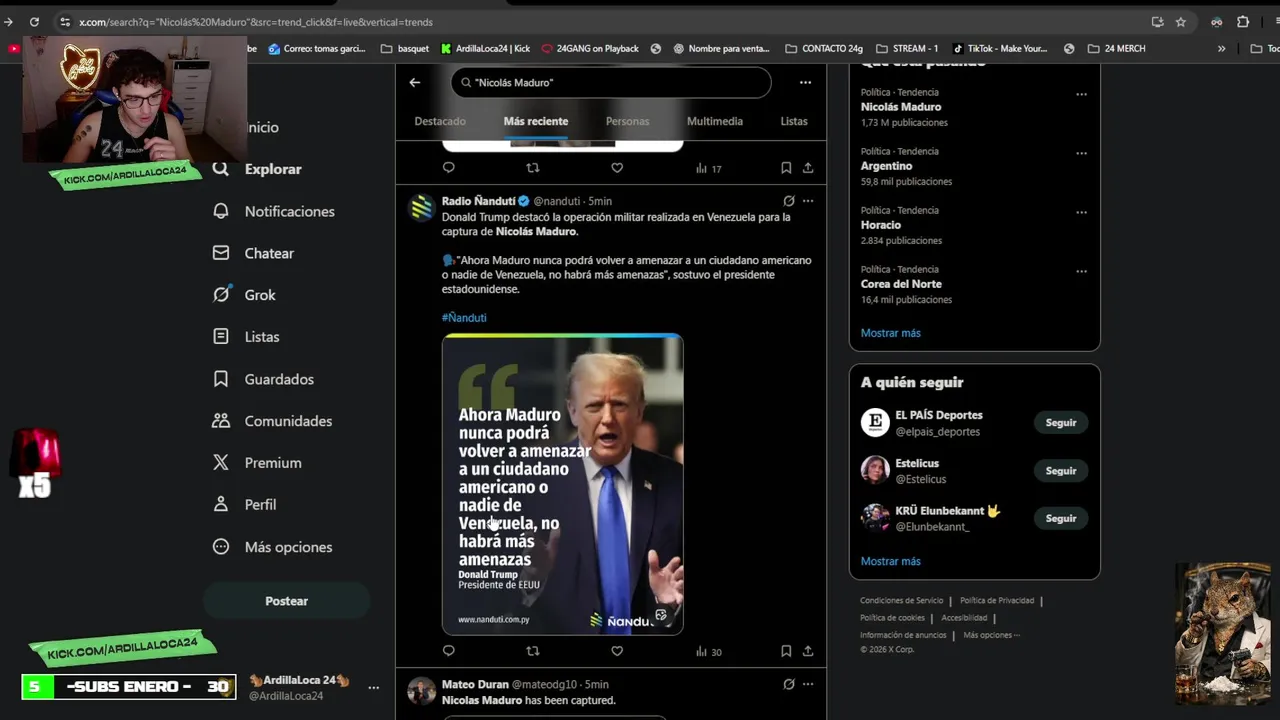1280x720 pixels.
Task: Follow Estelicus
Action: 1061,471
